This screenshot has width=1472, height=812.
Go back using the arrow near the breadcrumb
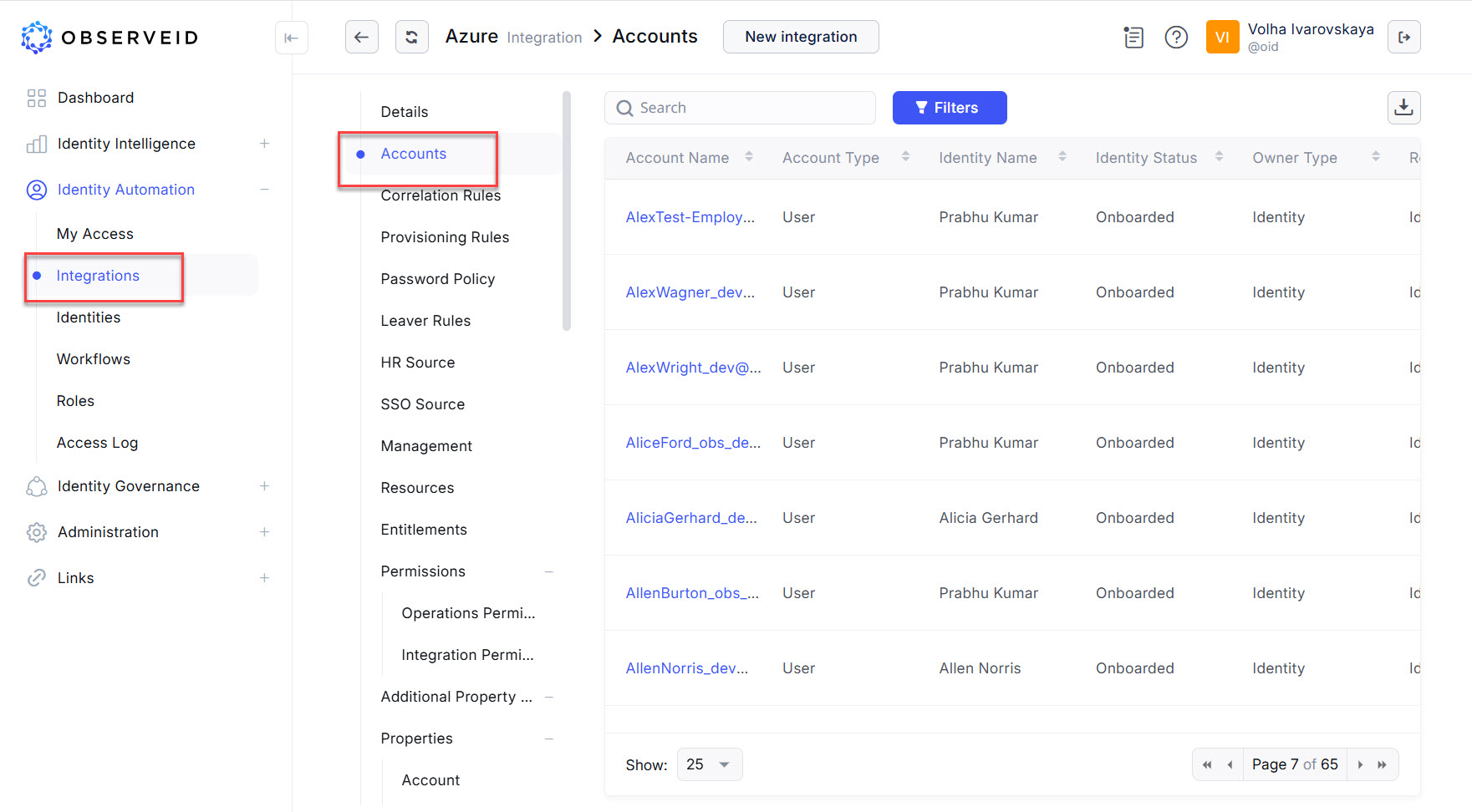point(361,37)
